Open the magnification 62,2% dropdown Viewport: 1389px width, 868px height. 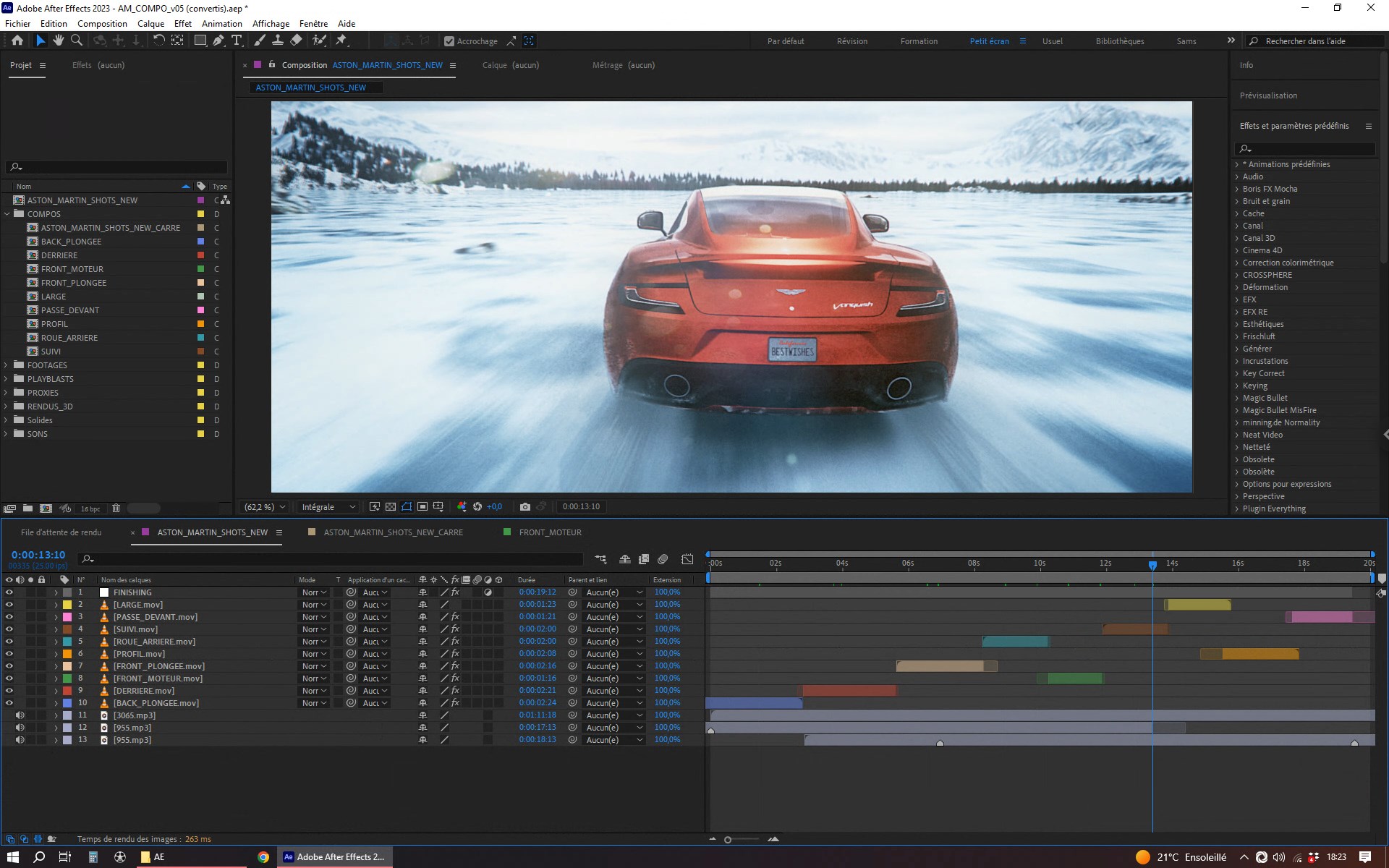coord(265,507)
